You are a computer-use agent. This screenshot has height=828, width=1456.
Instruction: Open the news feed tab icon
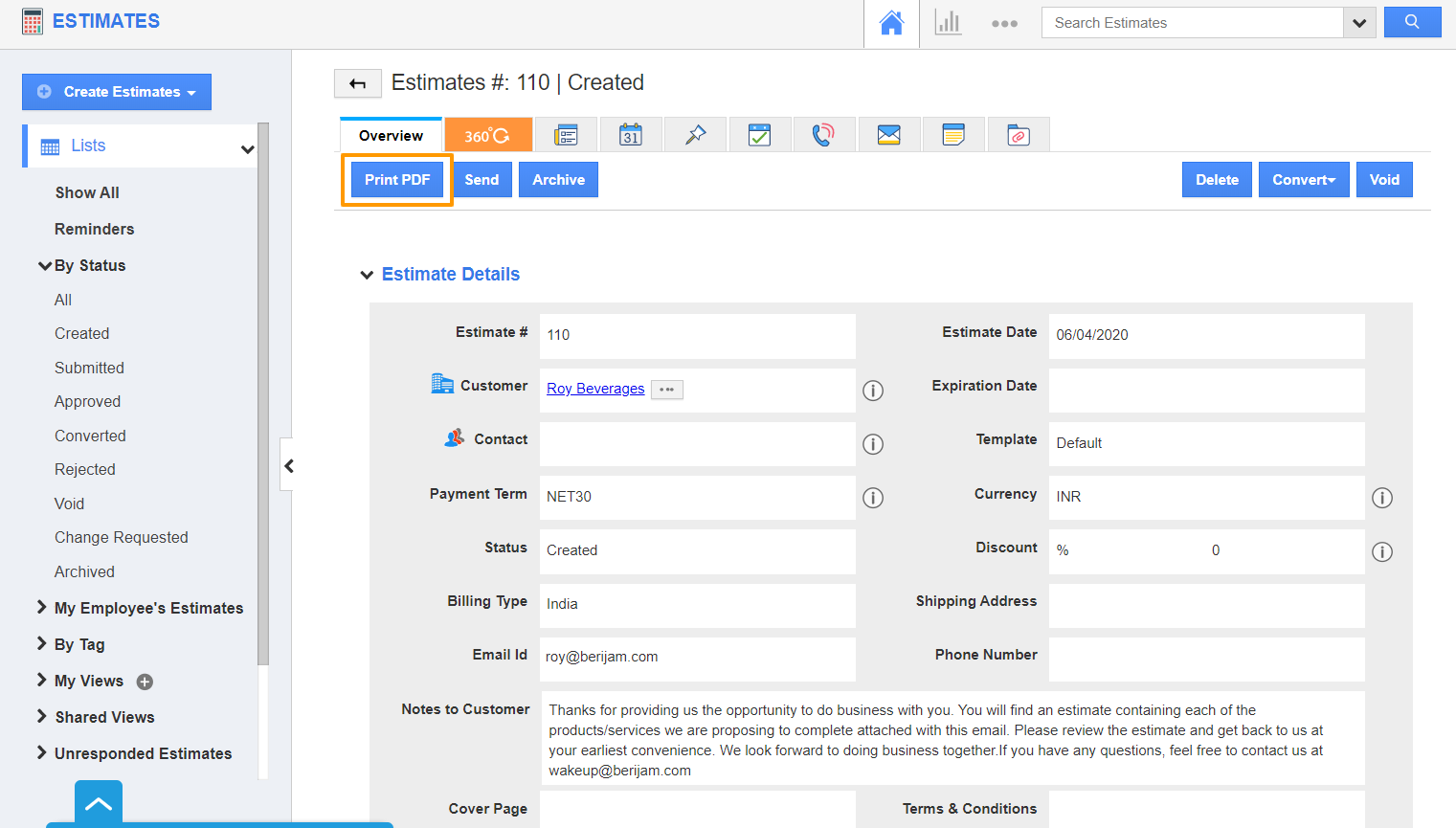pyautogui.click(x=566, y=136)
